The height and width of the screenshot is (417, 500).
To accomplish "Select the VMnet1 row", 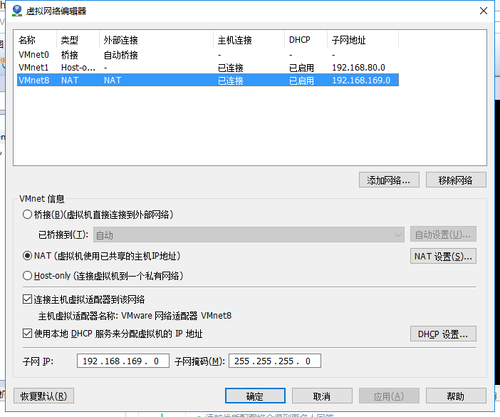I will [208, 68].
